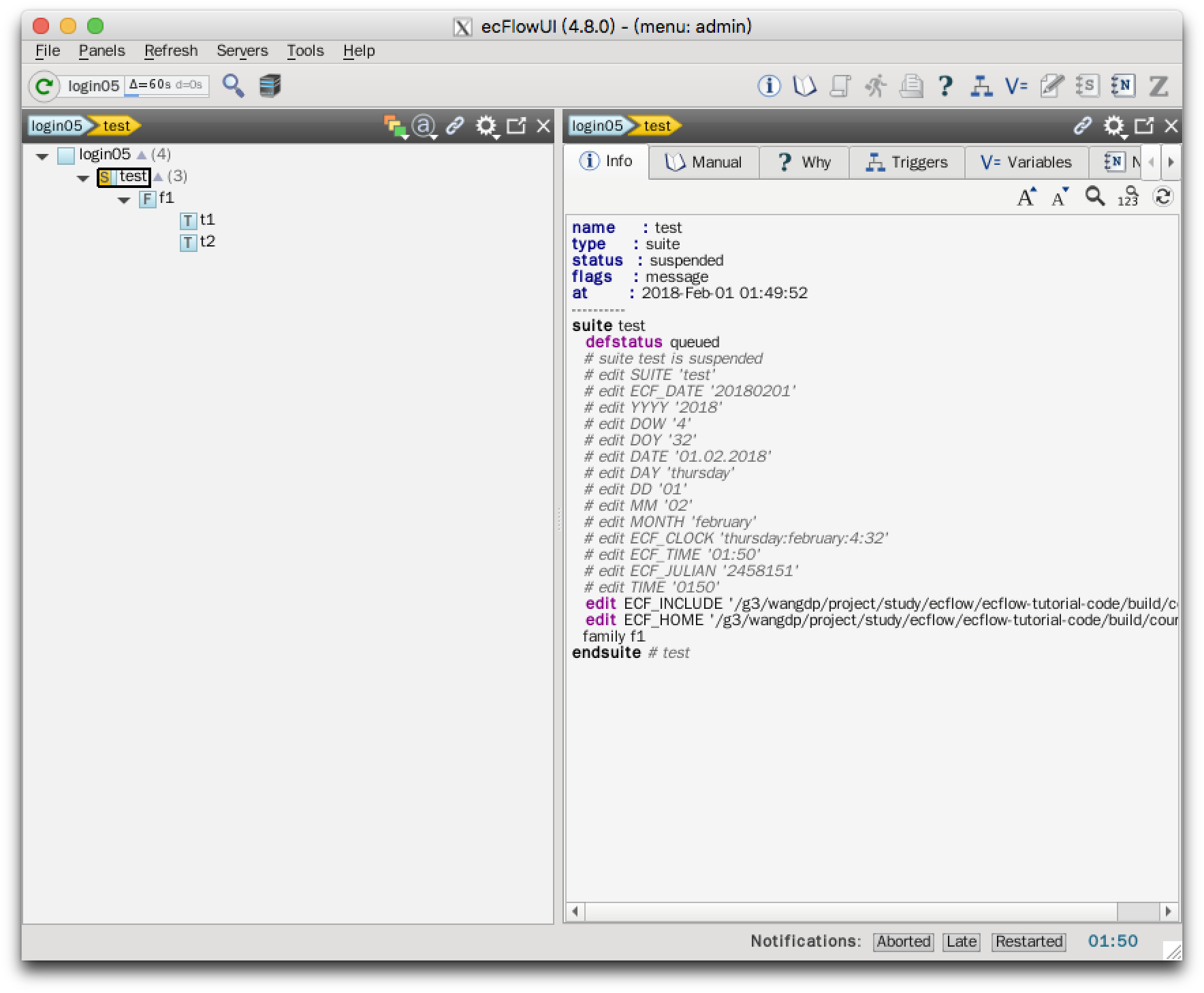The image size is (1204, 993).
Task: Open the Tools menu
Action: tap(305, 51)
